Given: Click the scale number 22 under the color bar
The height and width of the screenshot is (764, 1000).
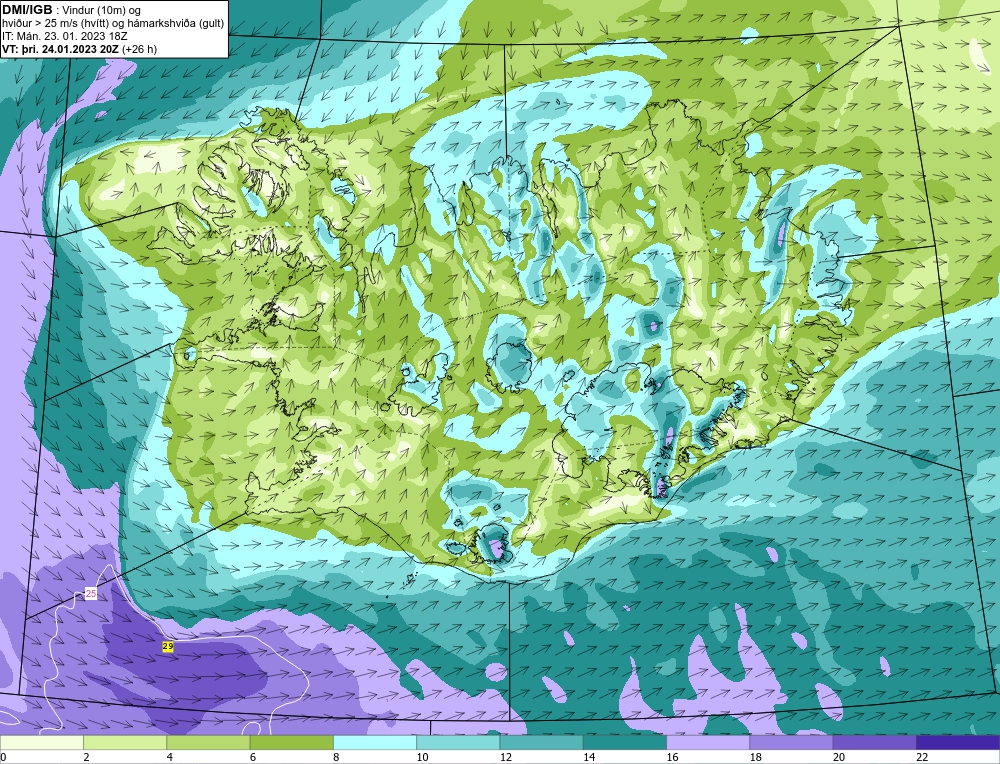Looking at the screenshot, I should click(x=922, y=757).
